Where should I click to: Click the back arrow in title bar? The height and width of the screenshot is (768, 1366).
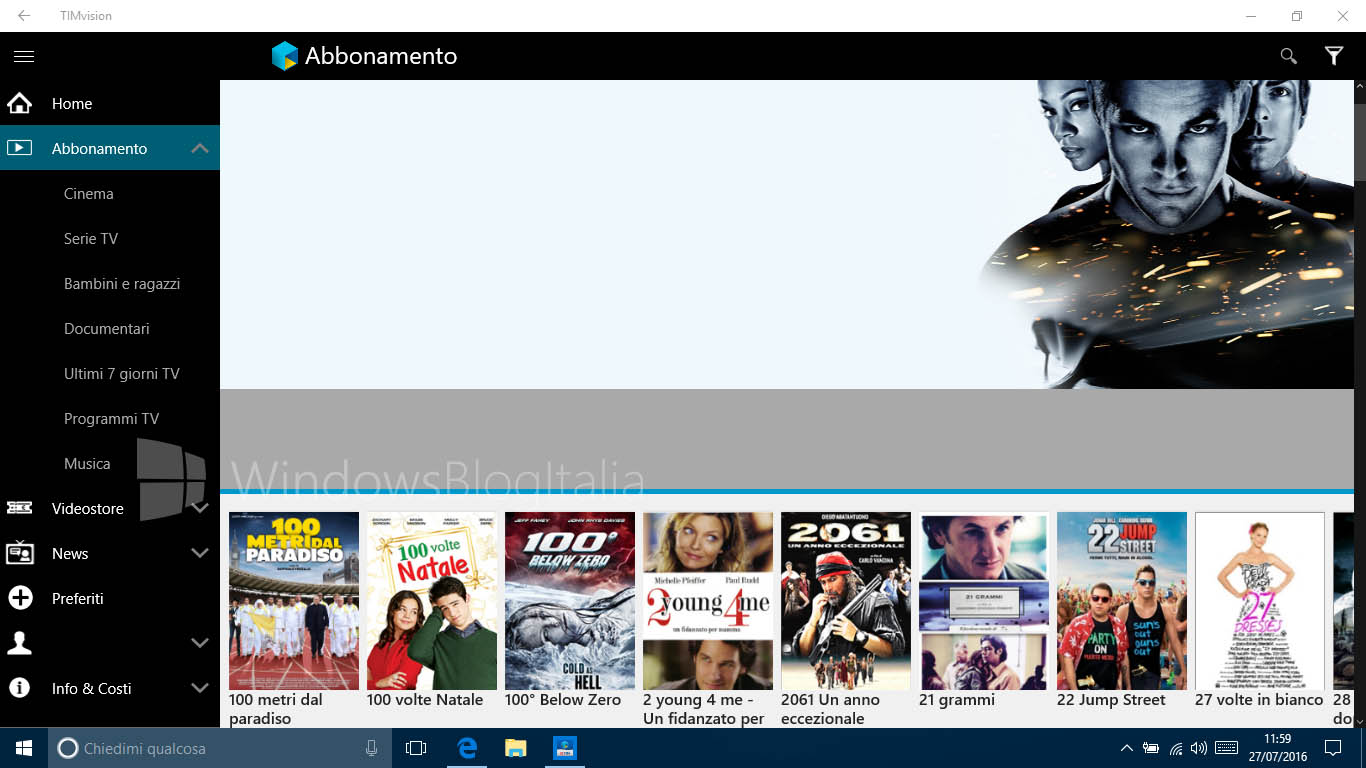click(x=24, y=16)
